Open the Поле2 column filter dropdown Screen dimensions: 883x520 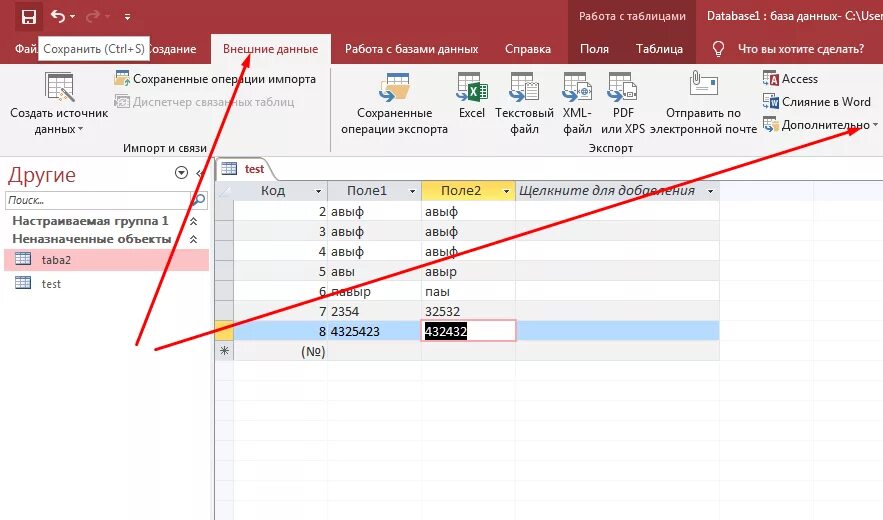click(506, 191)
